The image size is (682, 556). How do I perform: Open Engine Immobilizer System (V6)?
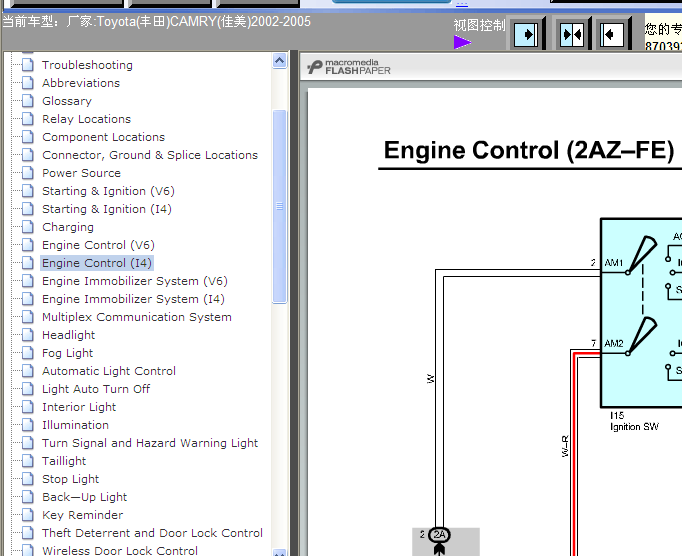[x=135, y=281]
